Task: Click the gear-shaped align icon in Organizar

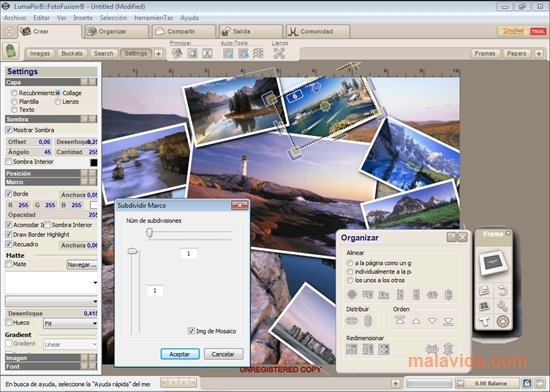Action: coord(352,295)
